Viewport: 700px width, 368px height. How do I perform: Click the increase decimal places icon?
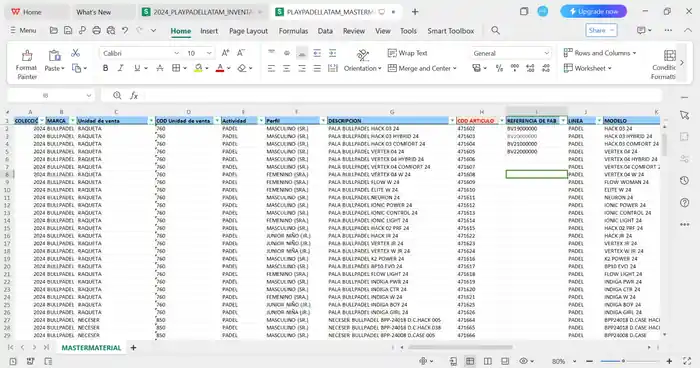530,68
